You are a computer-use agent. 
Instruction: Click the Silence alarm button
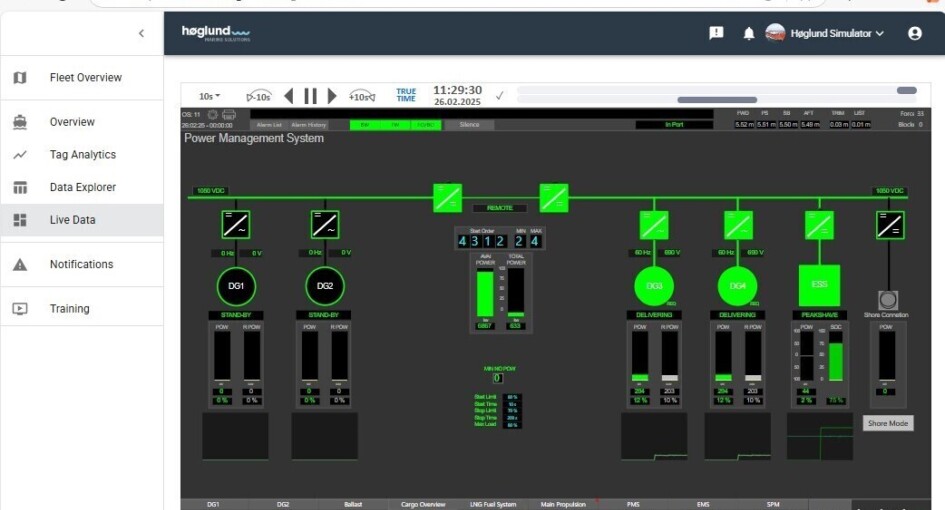click(469, 125)
